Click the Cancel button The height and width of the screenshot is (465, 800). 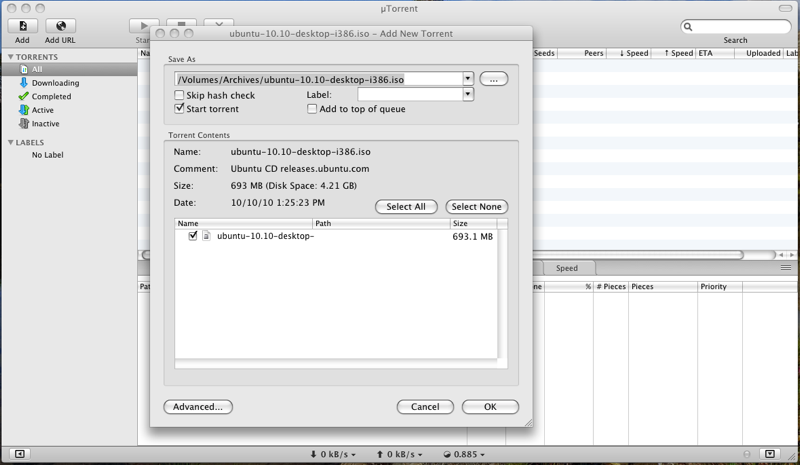425,407
